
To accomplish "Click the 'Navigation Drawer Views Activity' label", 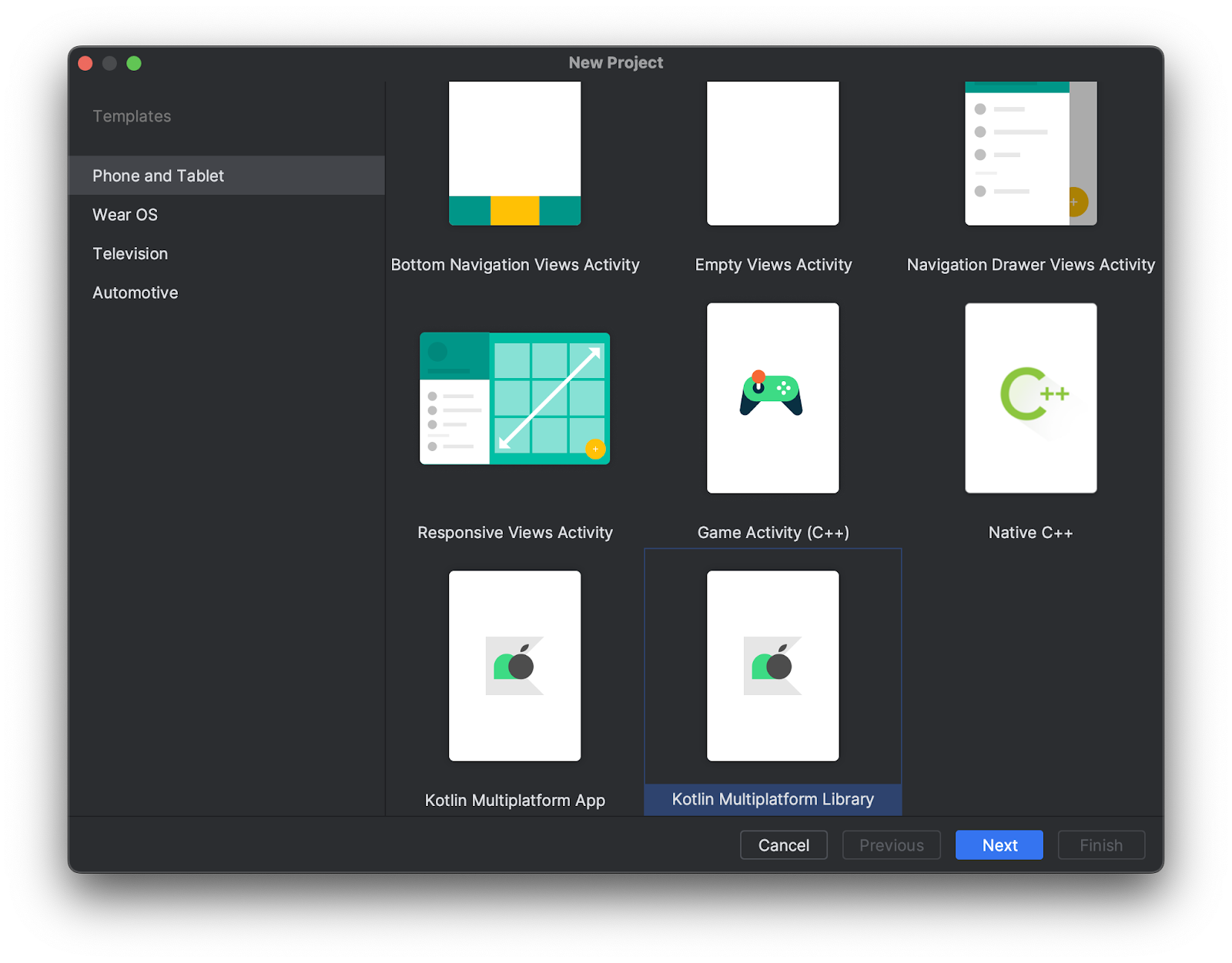I will pos(1031,265).
